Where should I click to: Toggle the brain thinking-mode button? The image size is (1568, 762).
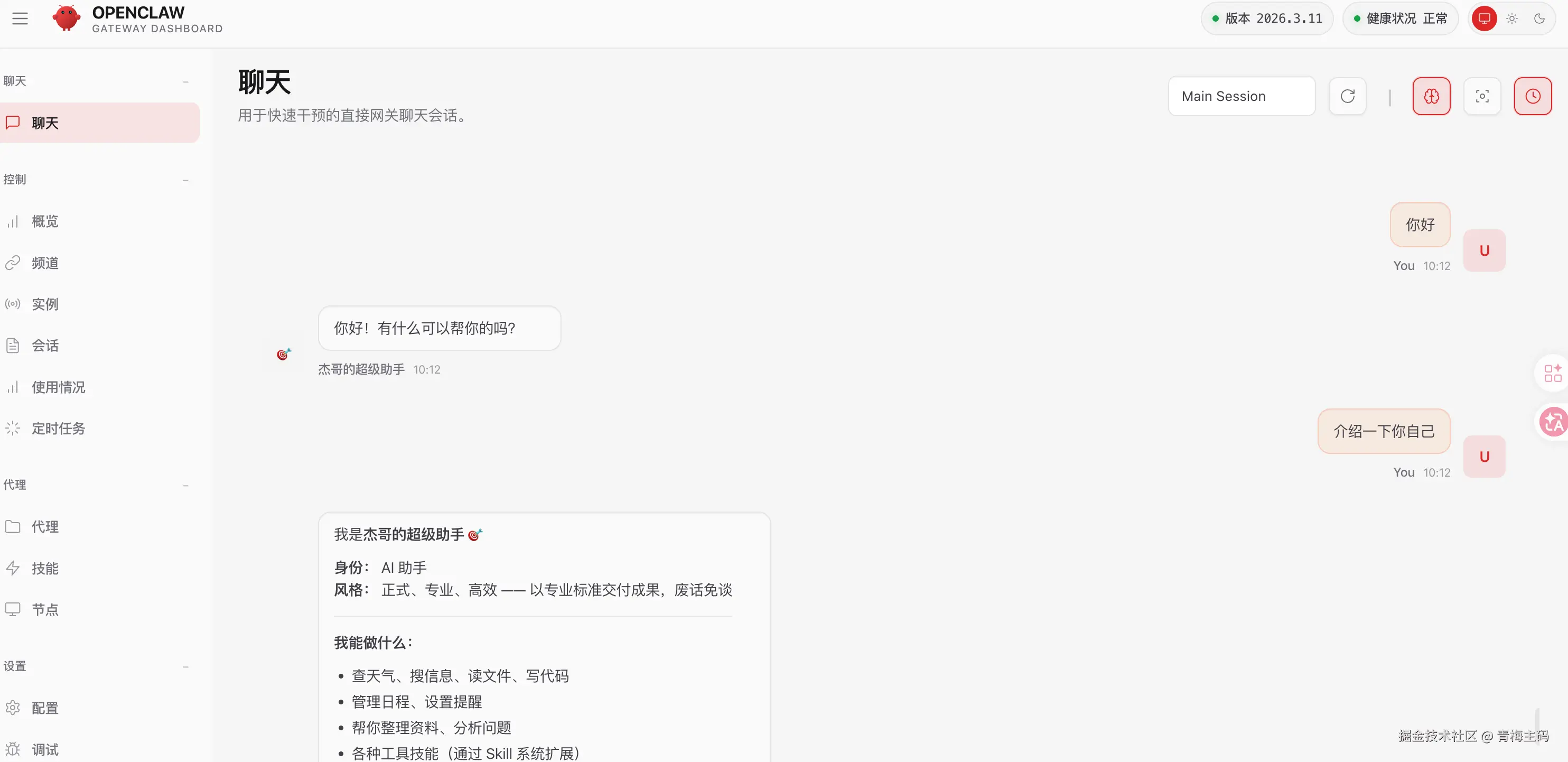pyautogui.click(x=1431, y=96)
